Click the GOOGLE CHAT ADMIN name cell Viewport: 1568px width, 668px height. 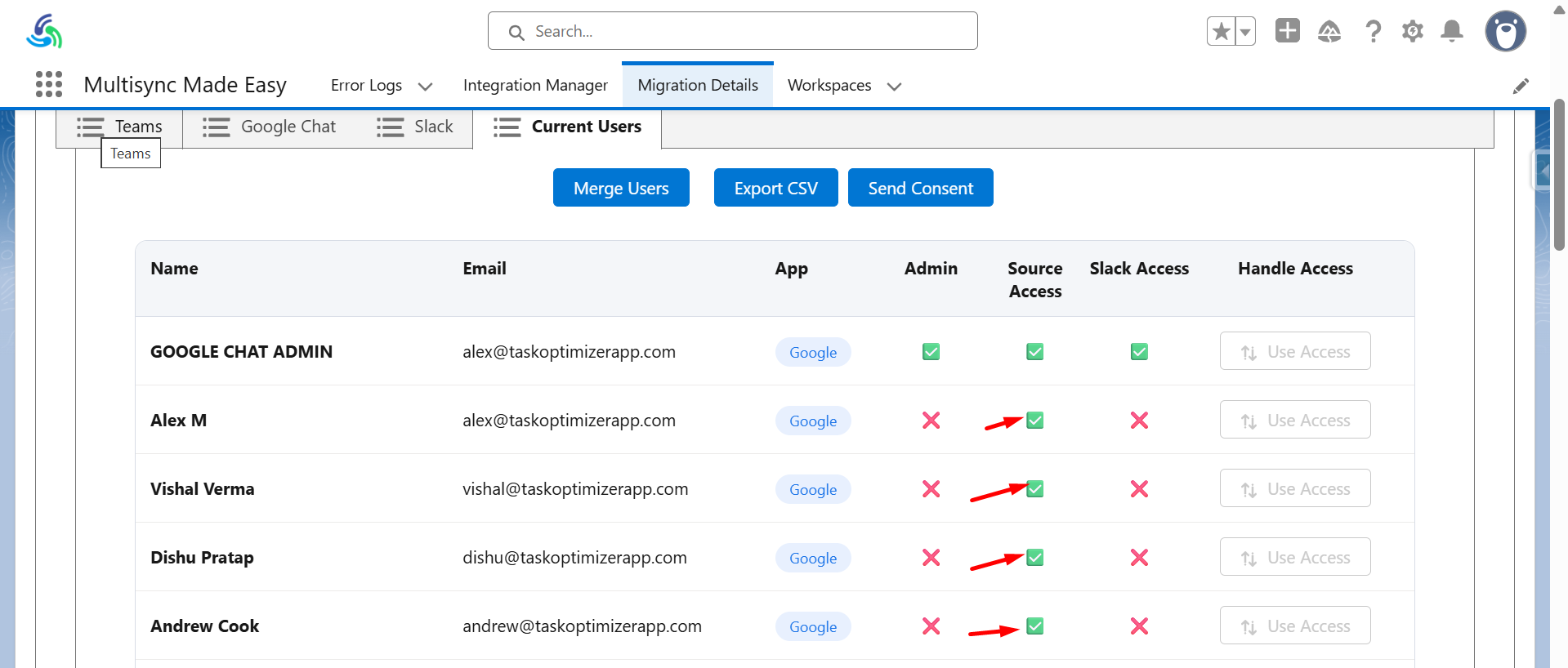(x=241, y=352)
